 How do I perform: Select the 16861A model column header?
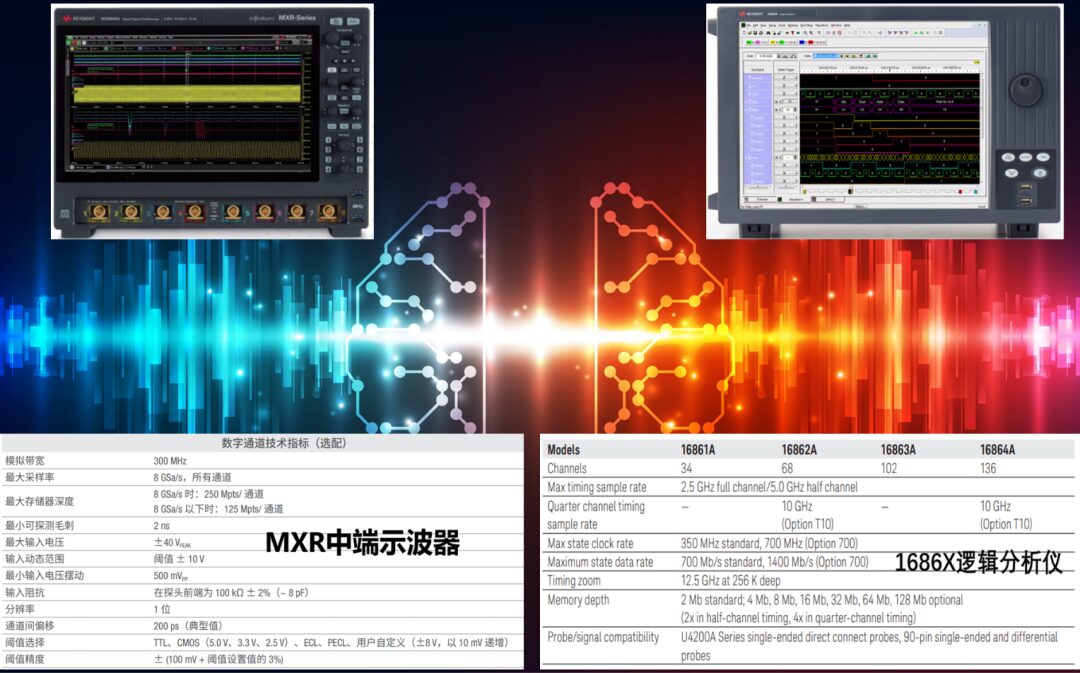point(698,450)
